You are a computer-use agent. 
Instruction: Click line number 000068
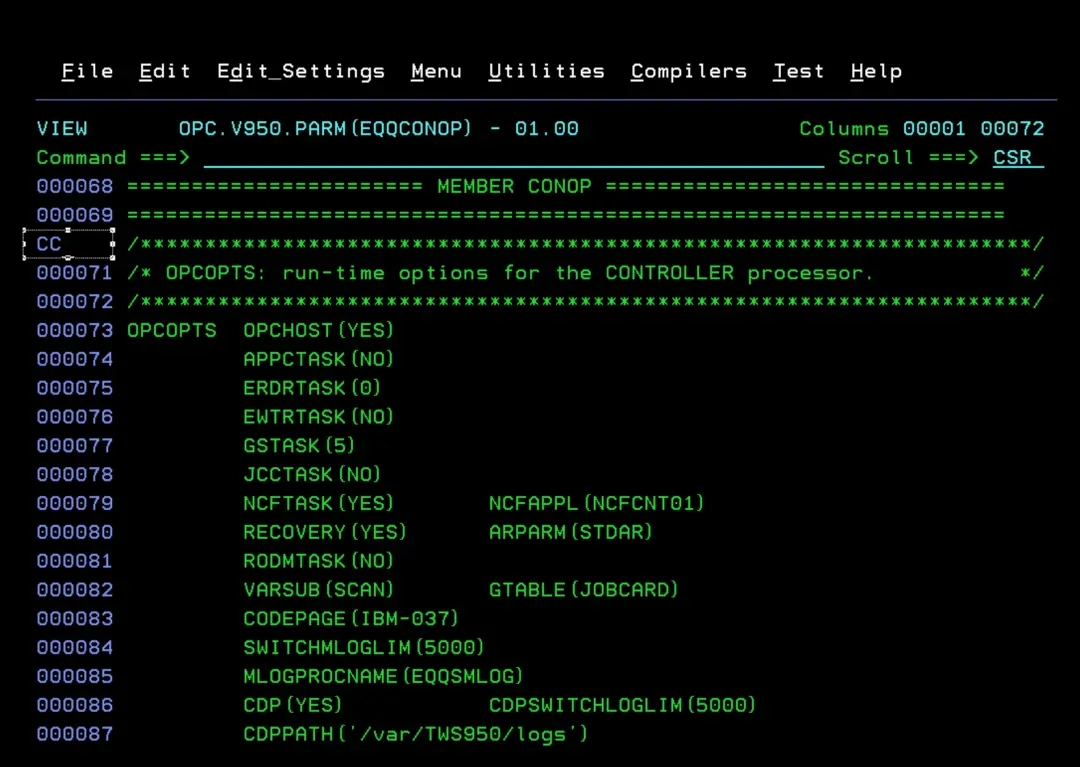tap(74, 187)
